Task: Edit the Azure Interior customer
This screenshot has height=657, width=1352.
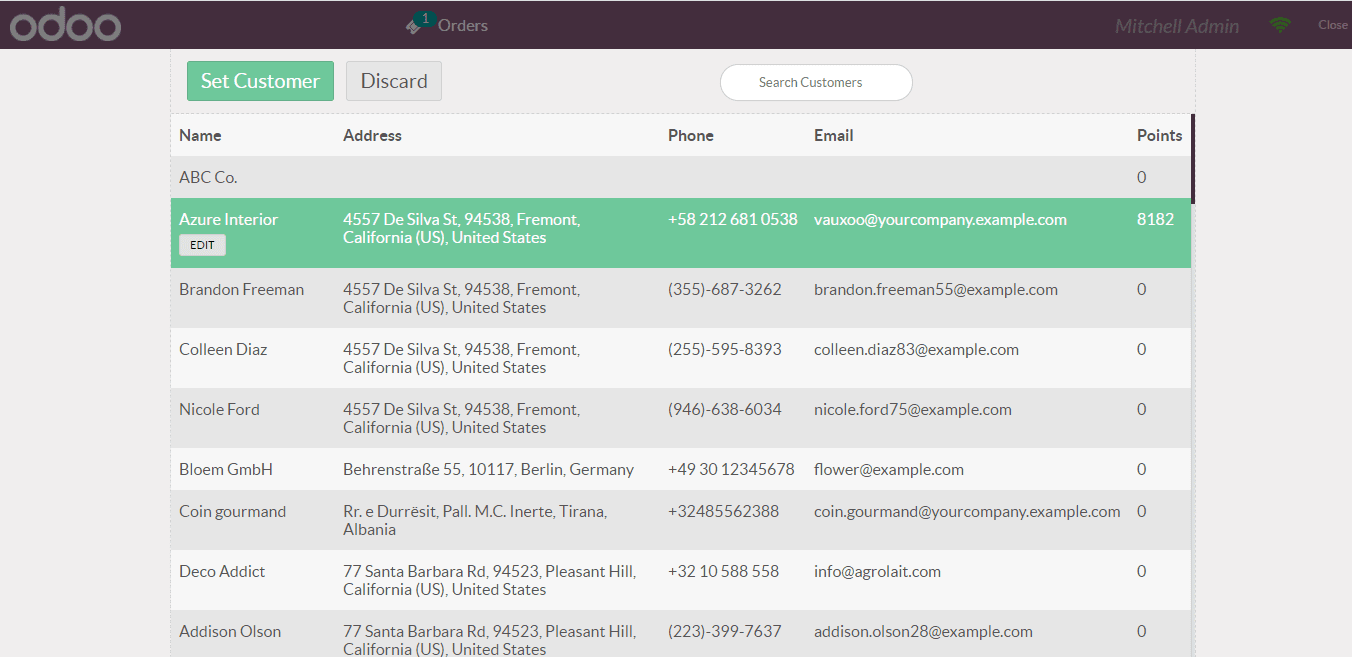Action: 202,245
